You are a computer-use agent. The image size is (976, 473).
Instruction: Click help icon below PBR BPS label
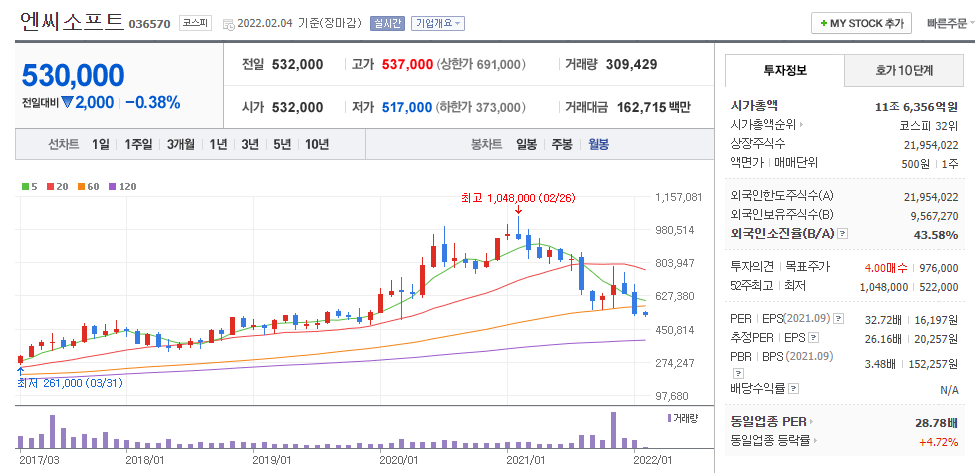click(738, 374)
